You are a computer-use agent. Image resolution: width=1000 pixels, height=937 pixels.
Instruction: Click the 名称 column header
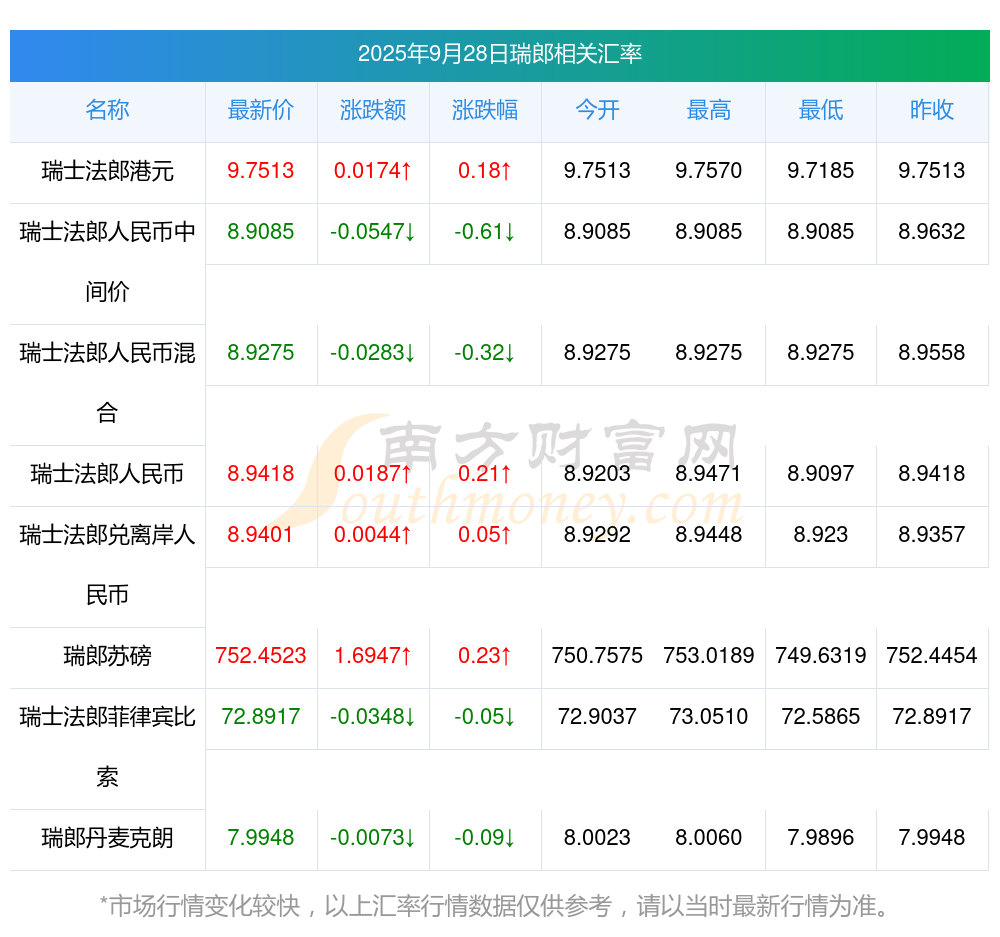point(107,110)
